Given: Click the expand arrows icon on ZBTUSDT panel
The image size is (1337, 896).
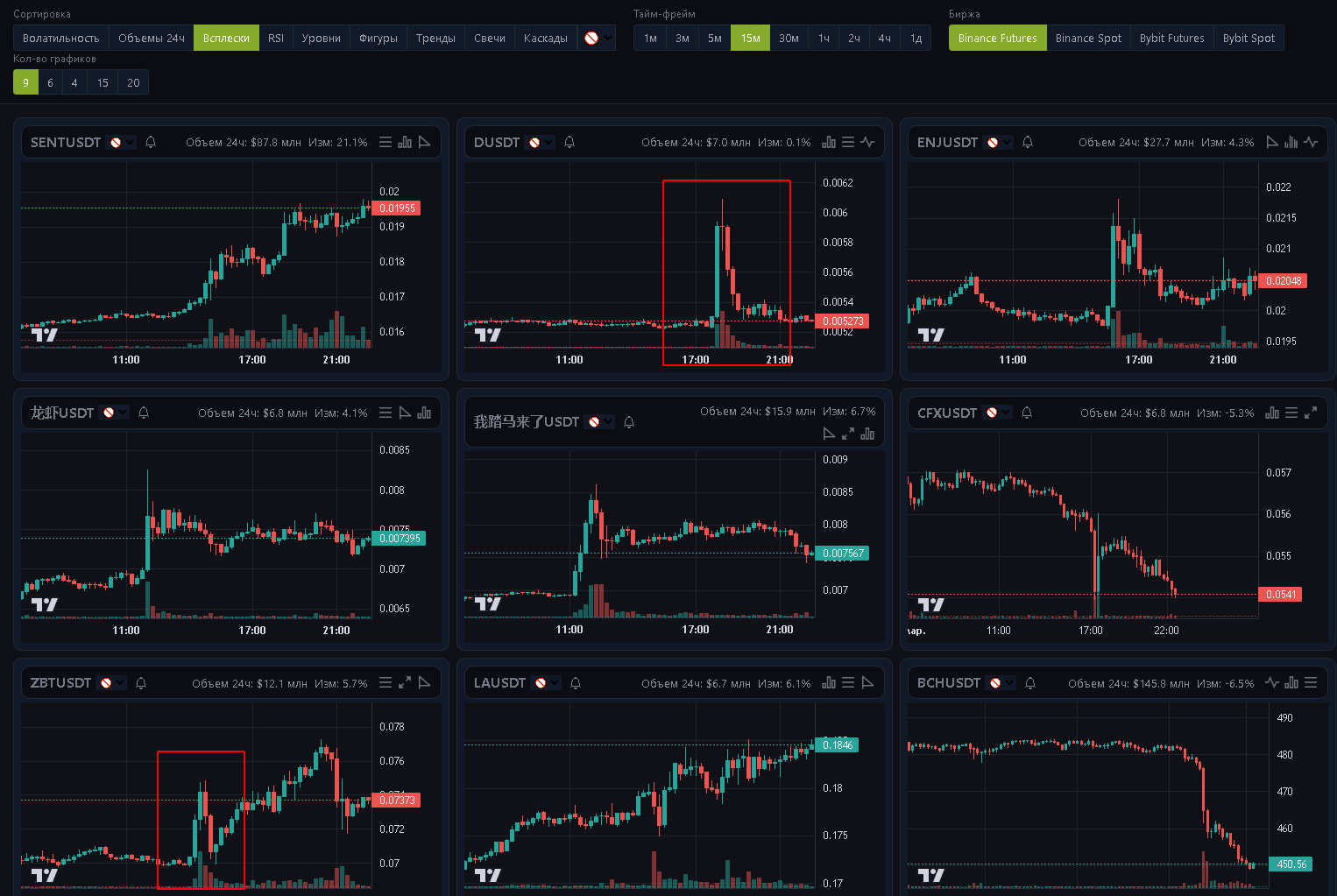Looking at the screenshot, I should coord(405,682).
